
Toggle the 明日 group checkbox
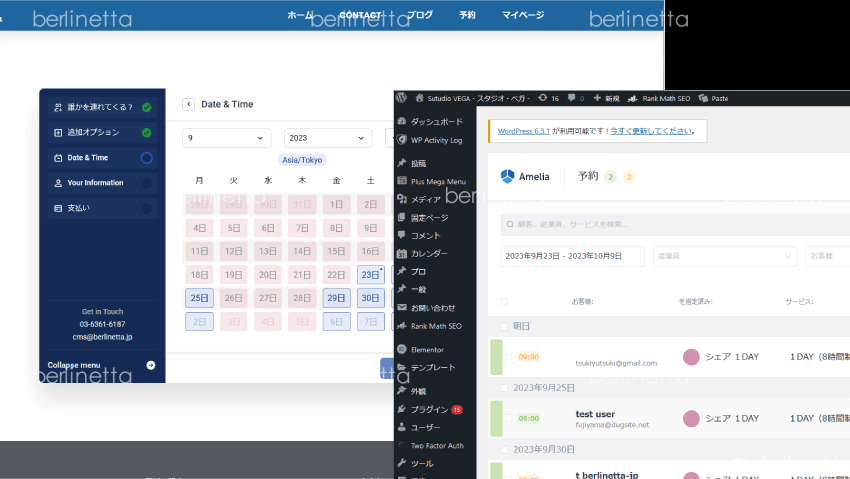point(504,326)
